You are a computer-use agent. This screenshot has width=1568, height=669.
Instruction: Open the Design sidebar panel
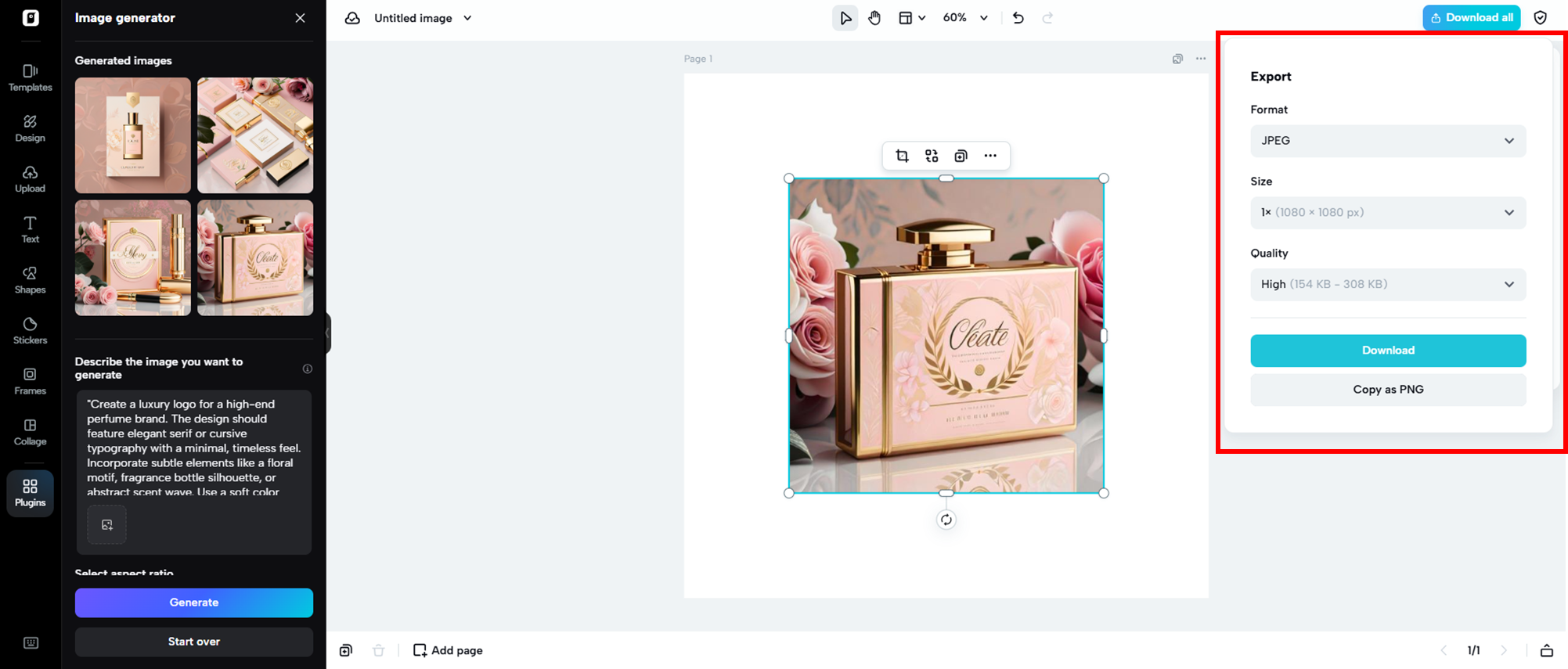tap(31, 128)
